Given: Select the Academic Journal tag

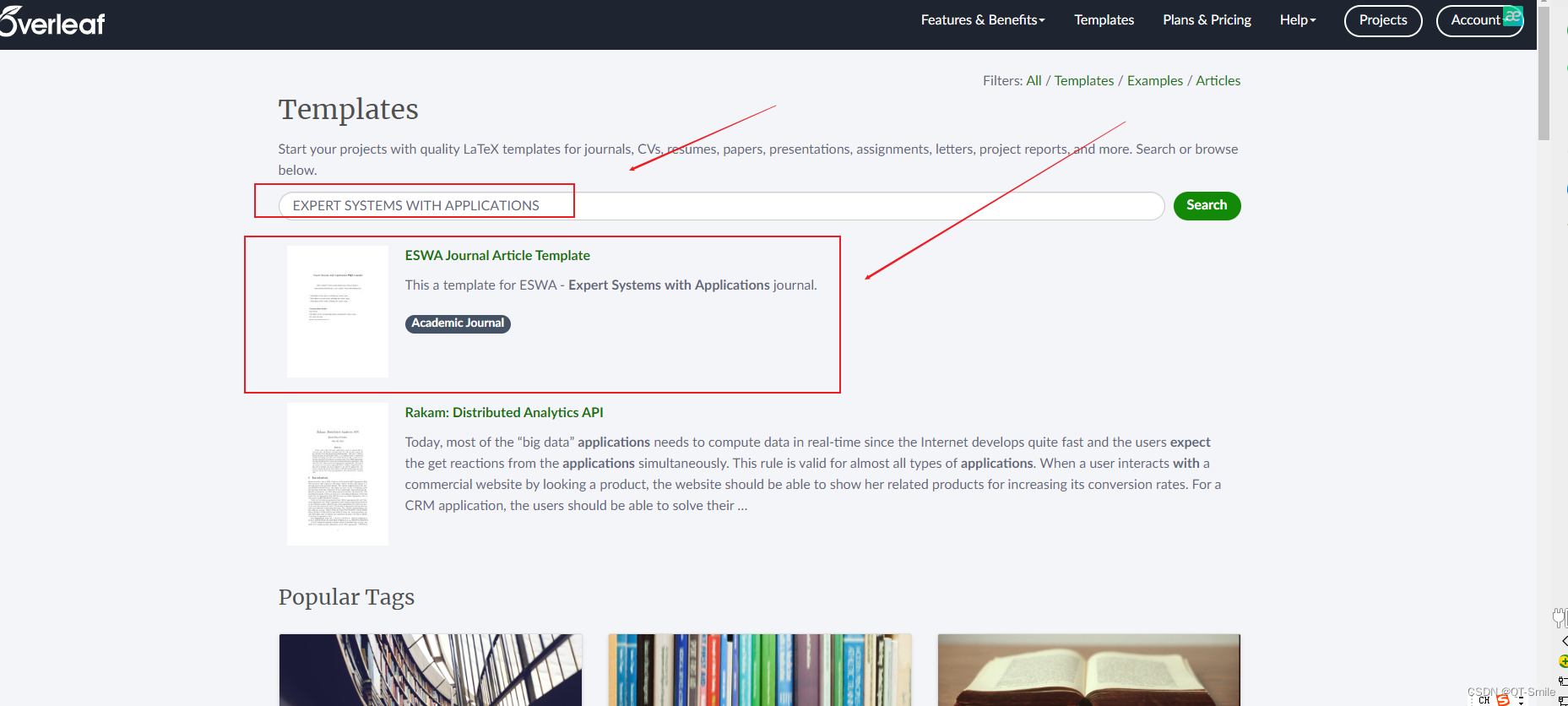Looking at the screenshot, I should (458, 323).
